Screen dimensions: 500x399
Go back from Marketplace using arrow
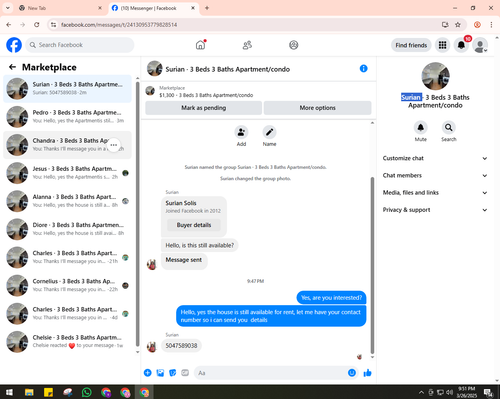click(12, 67)
